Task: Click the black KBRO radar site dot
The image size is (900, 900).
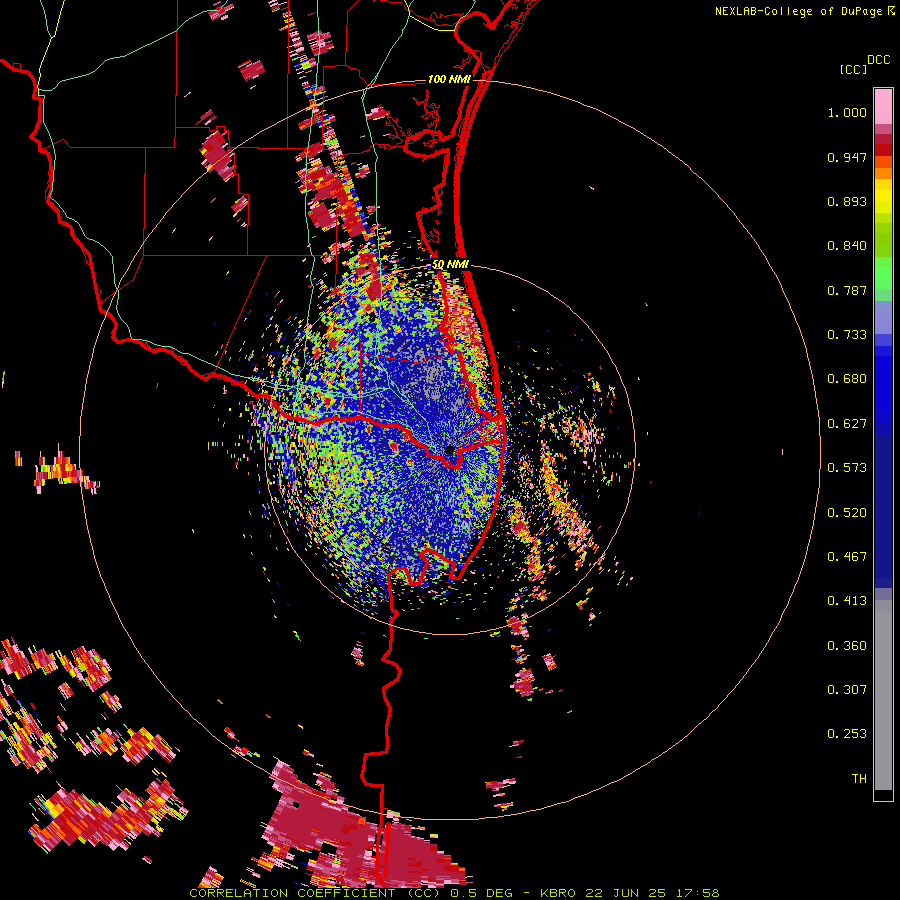Action: click(449, 449)
